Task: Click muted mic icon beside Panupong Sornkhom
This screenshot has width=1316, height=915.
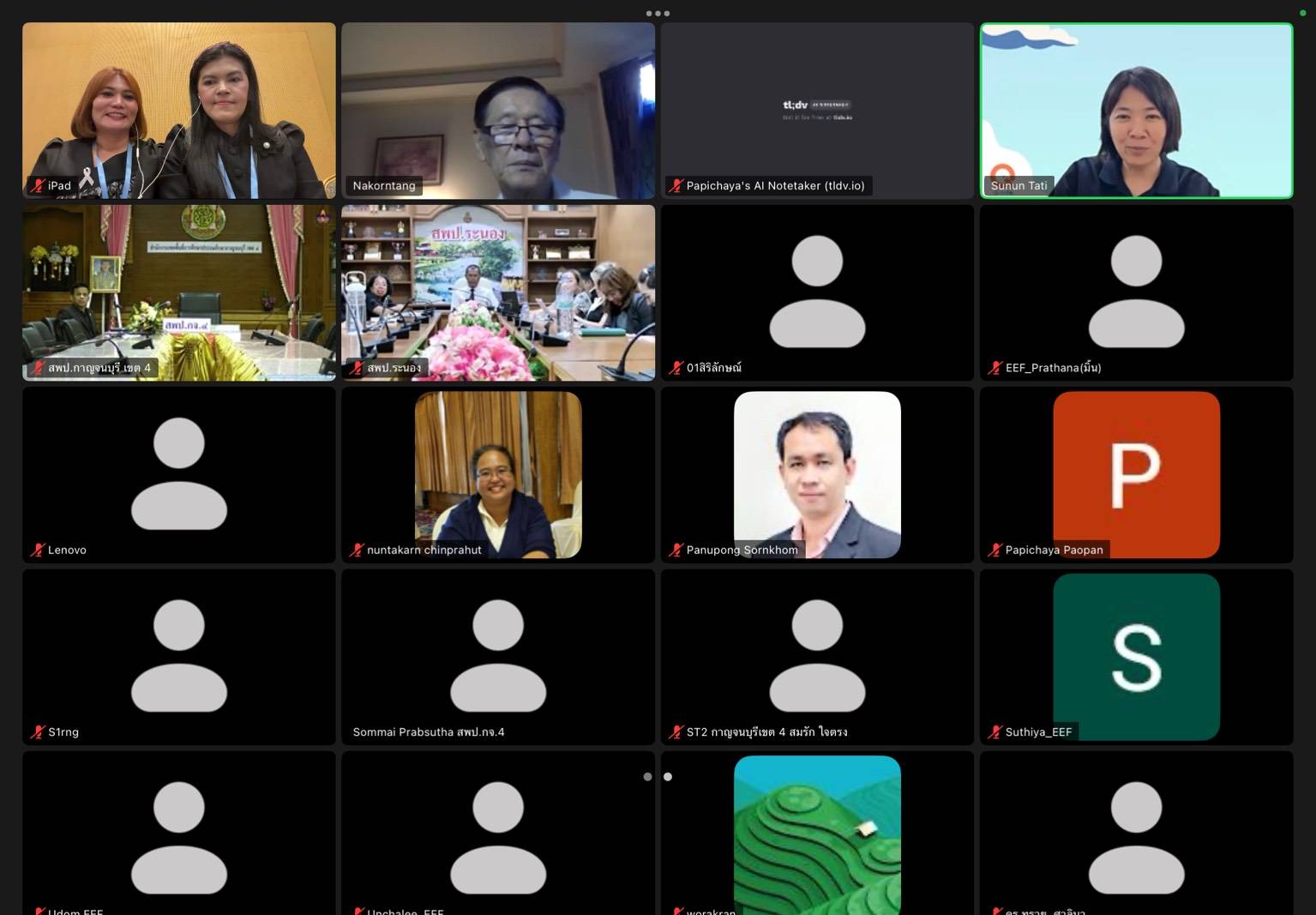Action: coord(676,550)
